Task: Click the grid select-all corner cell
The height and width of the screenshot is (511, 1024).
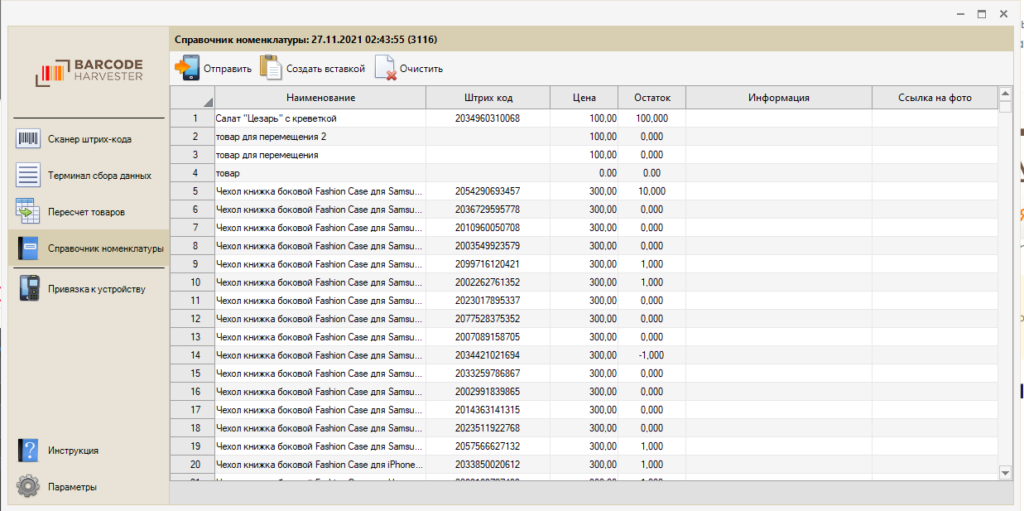Action: pos(192,98)
